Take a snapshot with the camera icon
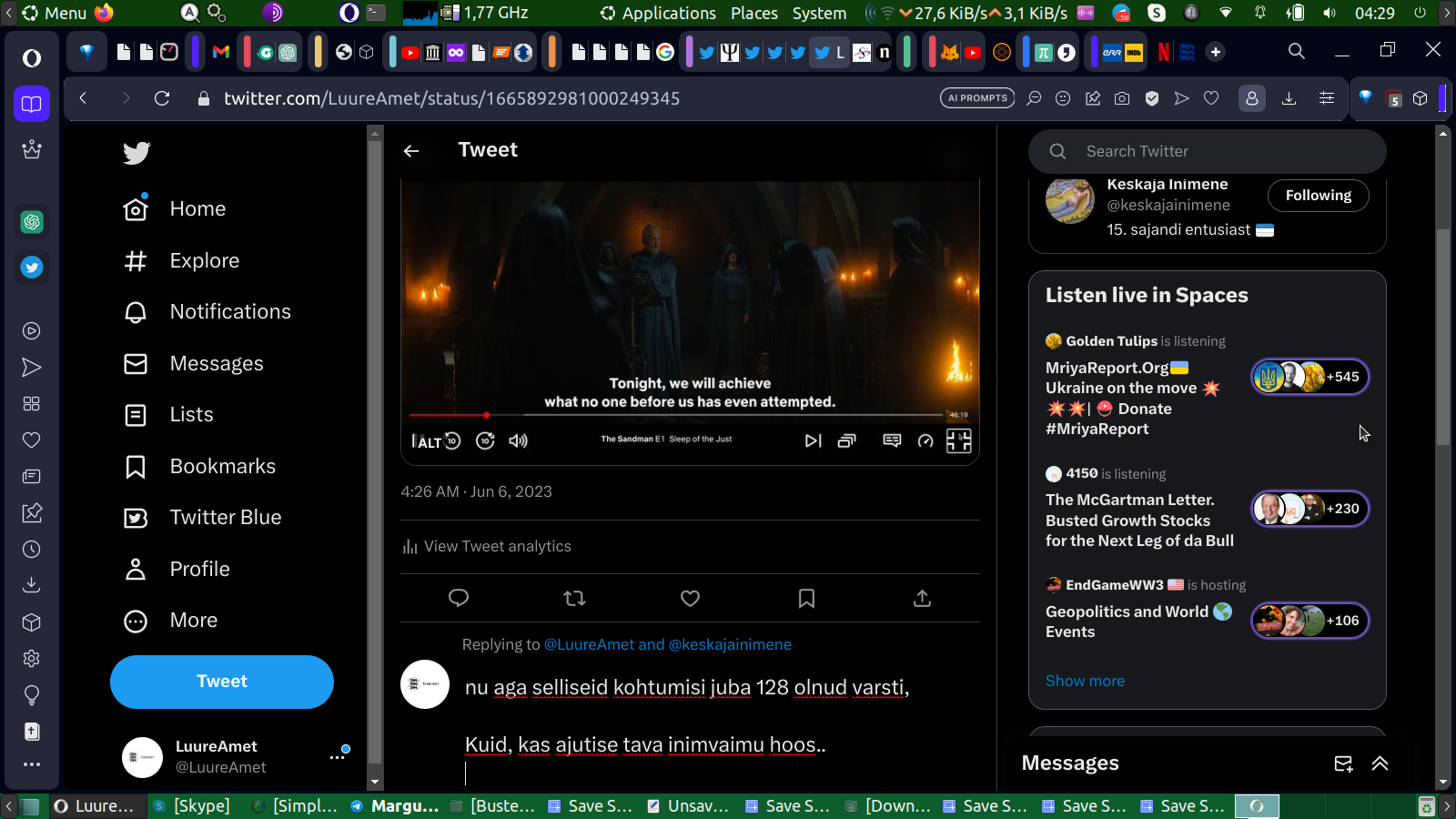The image size is (1456, 819). point(1122,98)
